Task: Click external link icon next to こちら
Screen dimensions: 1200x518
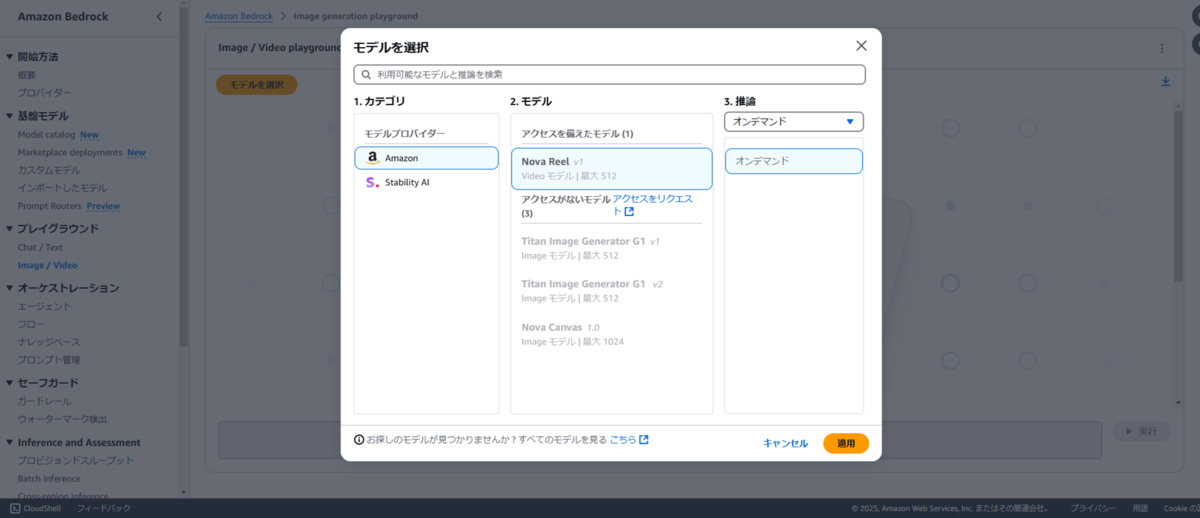Action: [x=644, y=439]
